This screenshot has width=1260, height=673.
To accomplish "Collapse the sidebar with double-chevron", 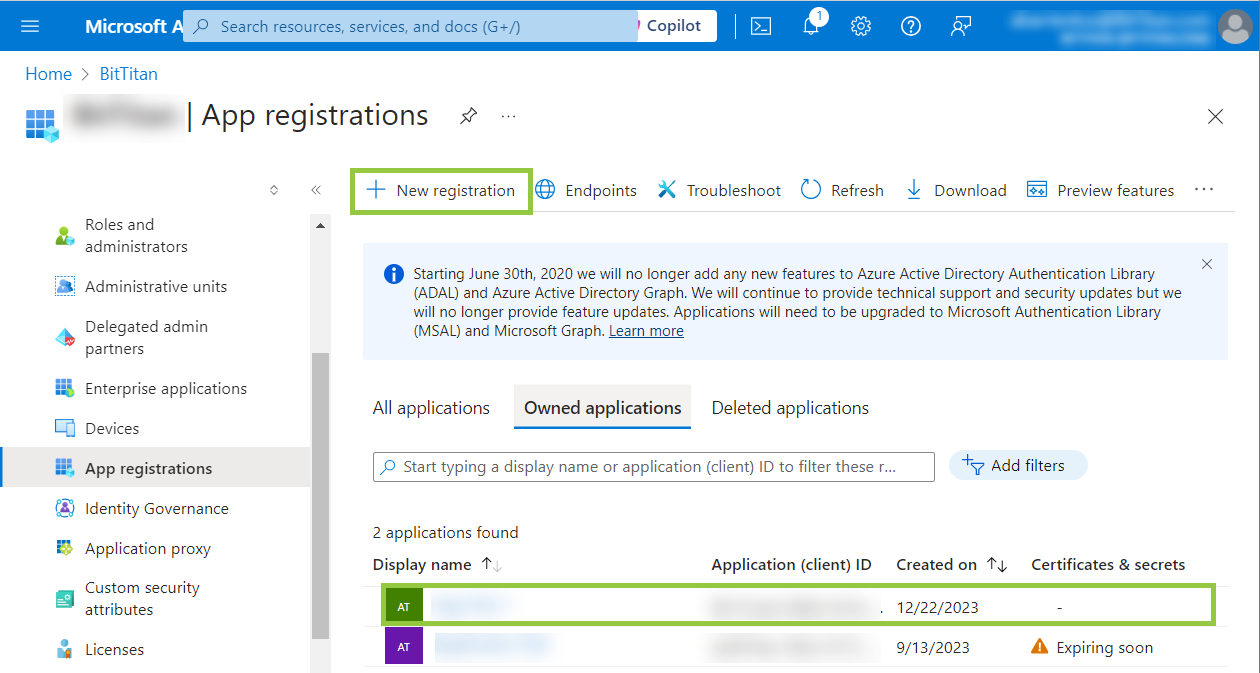I will click(316, 190).
